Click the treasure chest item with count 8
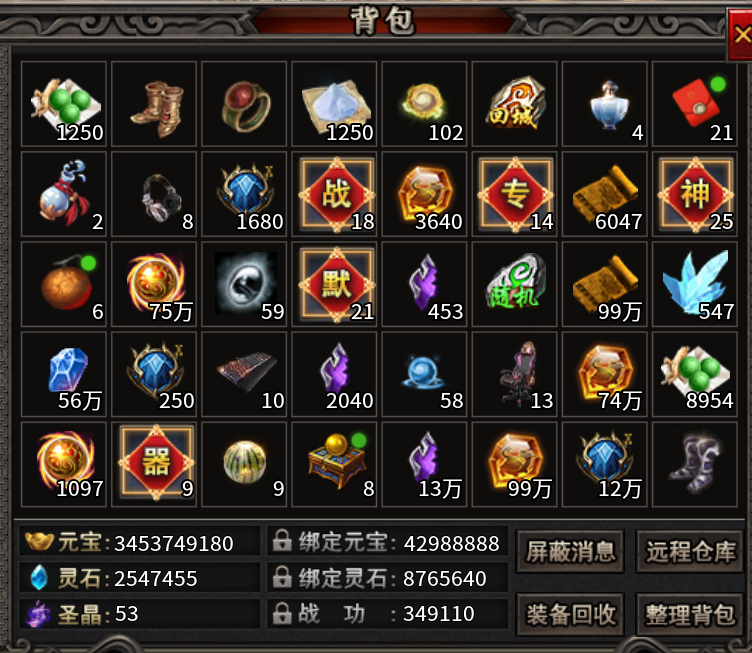752x653 pixels. 334,464
